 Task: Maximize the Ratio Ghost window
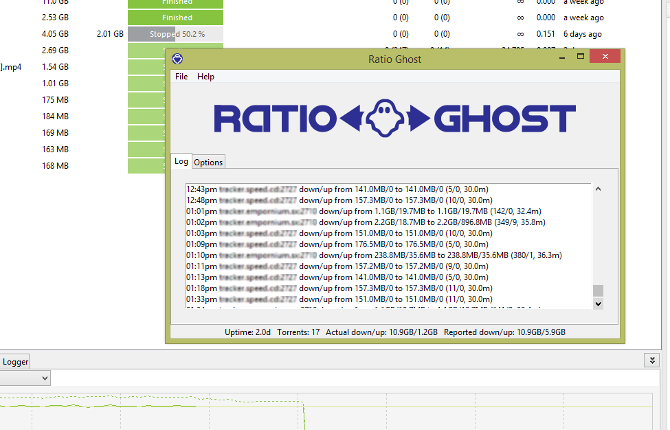pyautogui.click(x=580, y=56)
